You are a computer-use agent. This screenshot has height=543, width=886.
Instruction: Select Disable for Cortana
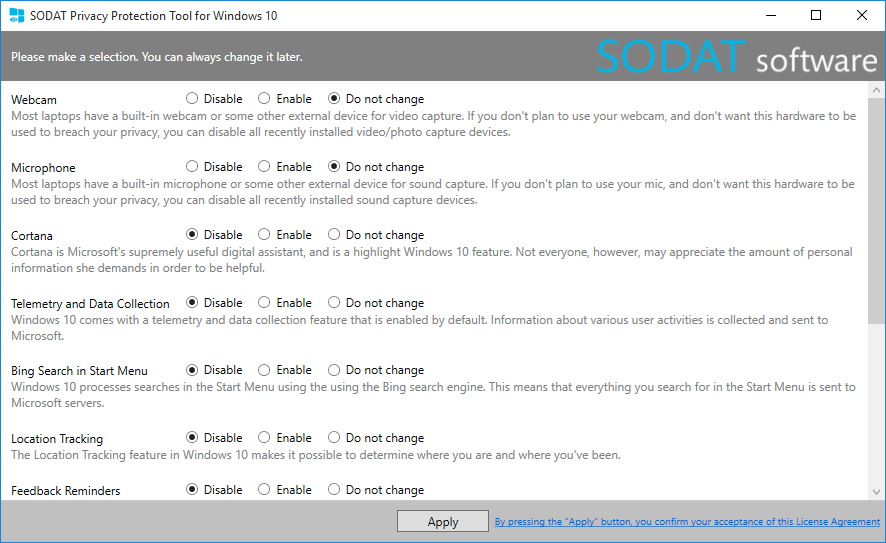pyautogui.click(x=214, y=234)
